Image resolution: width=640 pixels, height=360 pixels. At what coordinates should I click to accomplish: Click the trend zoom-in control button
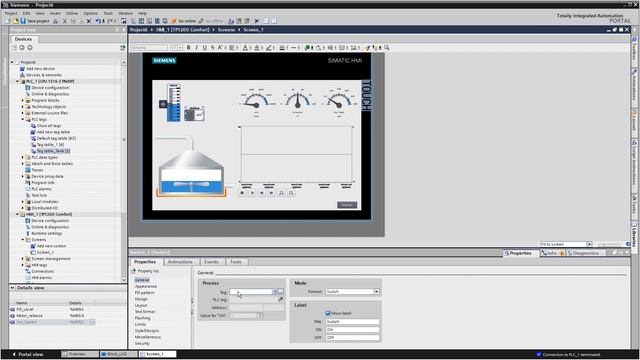(281, 193)
